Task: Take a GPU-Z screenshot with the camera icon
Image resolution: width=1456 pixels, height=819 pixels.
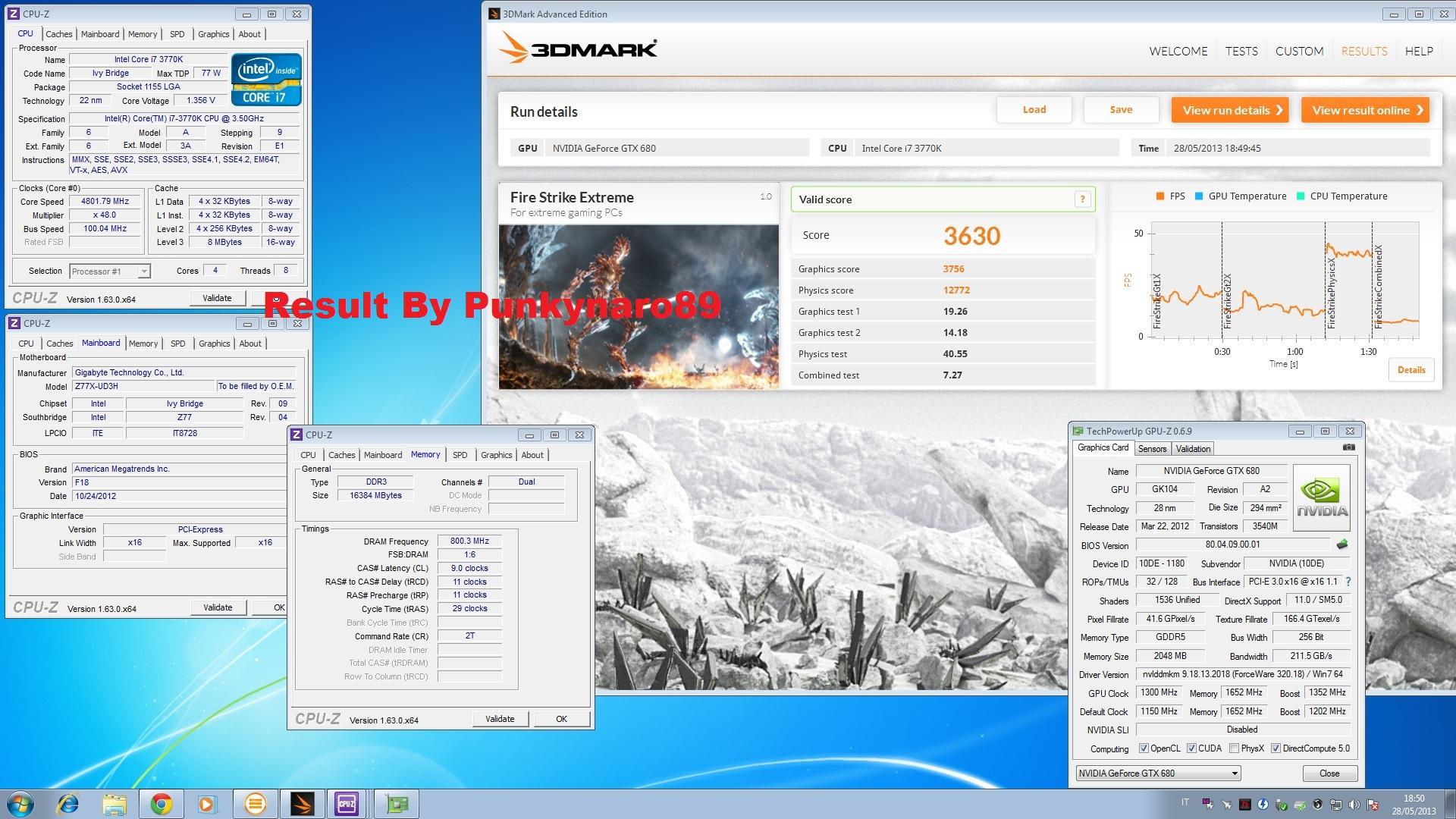Action: (x=1349, y=447)
